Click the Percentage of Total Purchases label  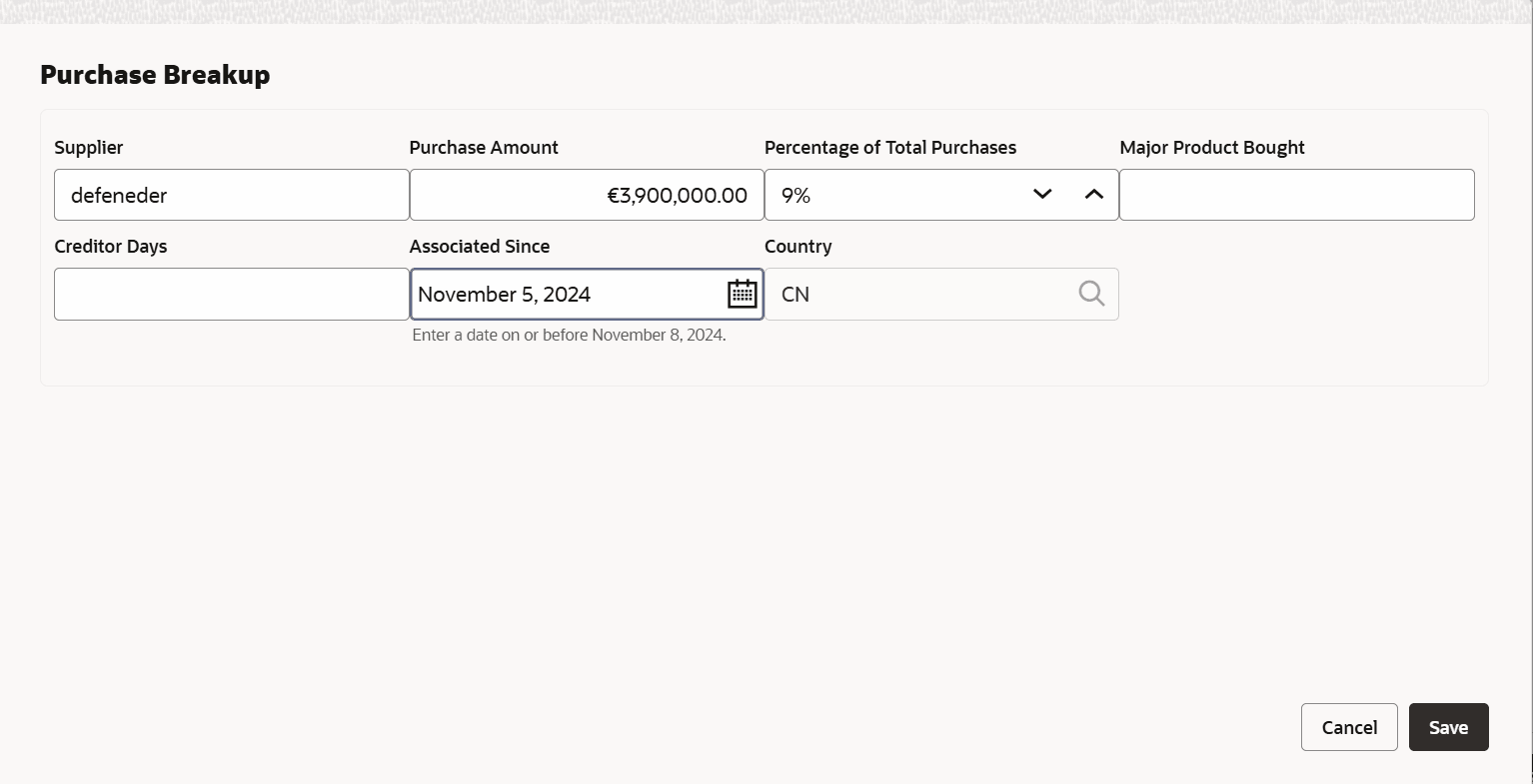890,147
